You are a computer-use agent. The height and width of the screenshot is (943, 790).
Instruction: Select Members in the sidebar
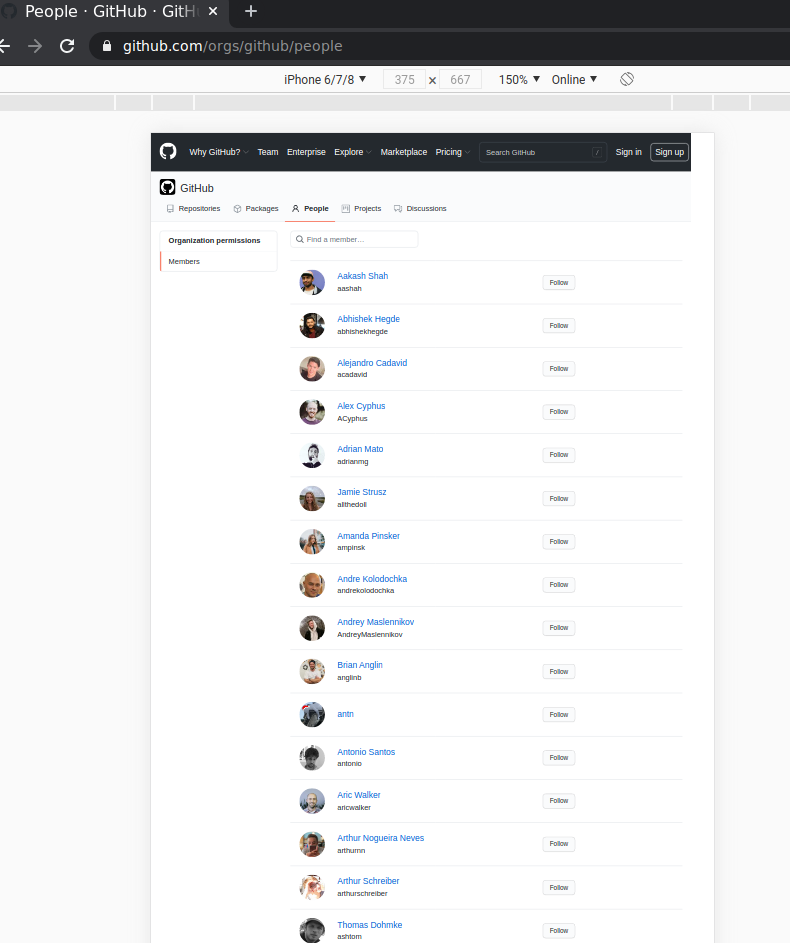pos(183,261)
